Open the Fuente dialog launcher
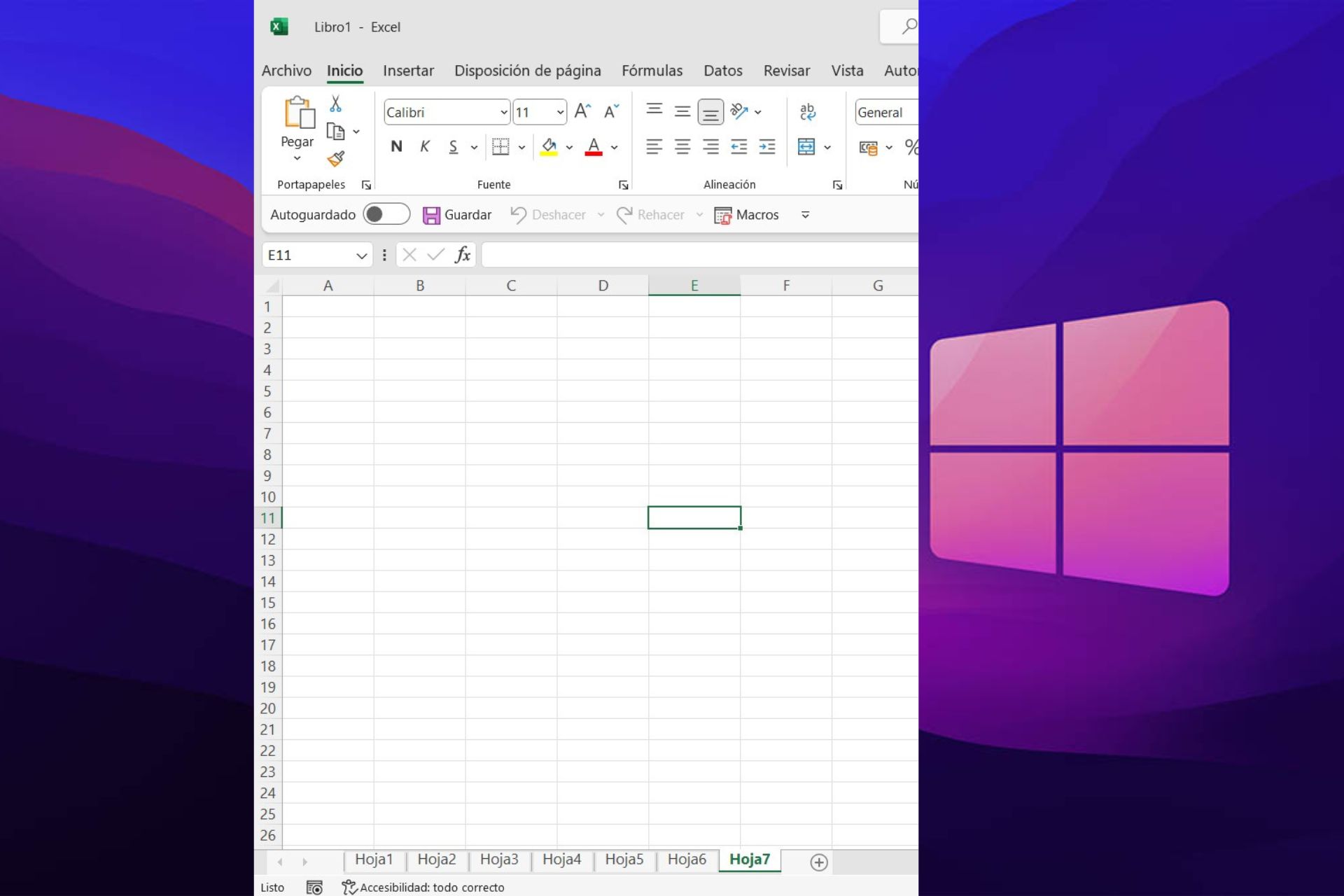The width and height of the screenshot is (1344, 896). pos(624,185)
